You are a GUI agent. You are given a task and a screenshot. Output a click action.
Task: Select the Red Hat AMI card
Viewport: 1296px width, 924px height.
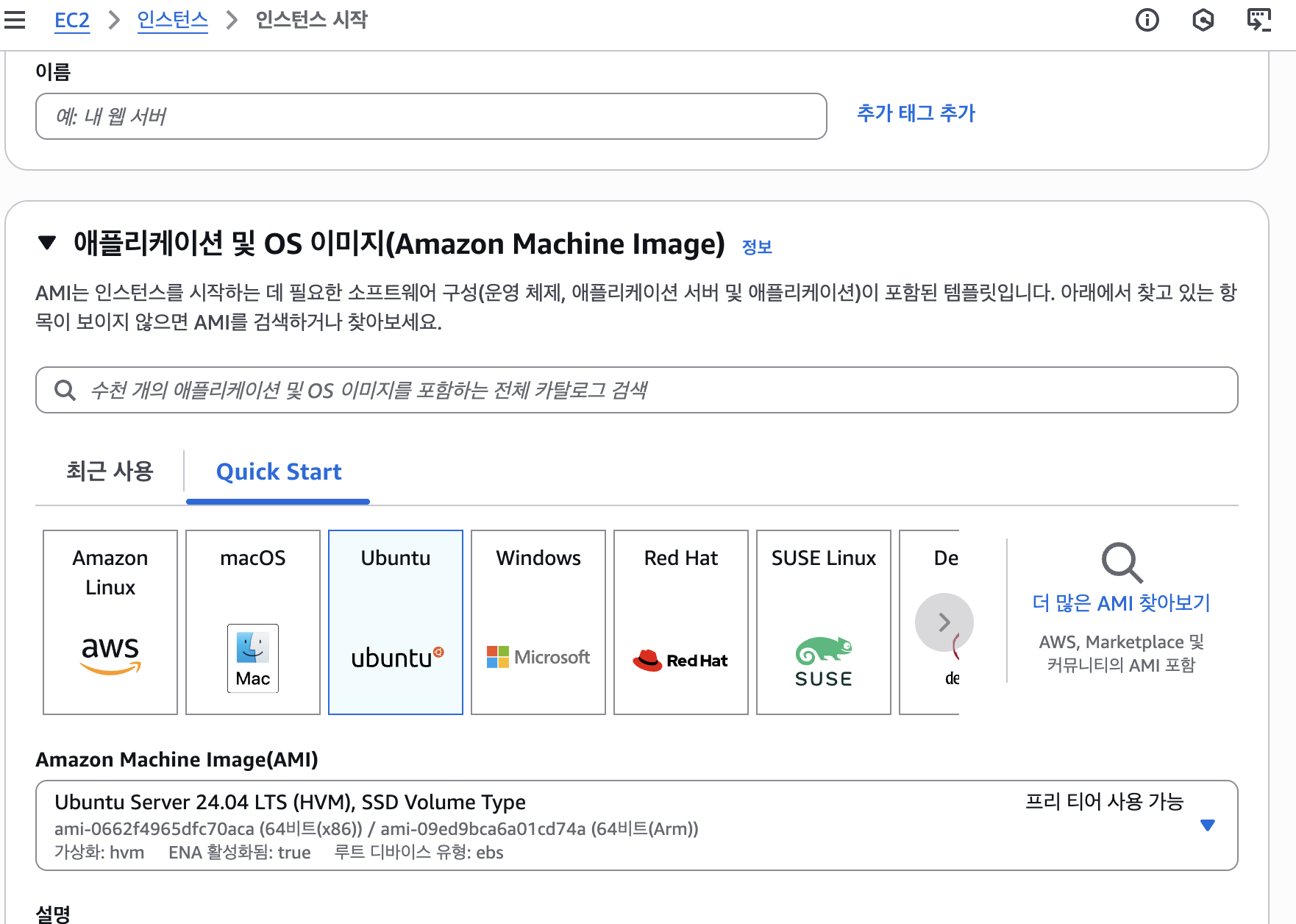(x=681, y=622)
